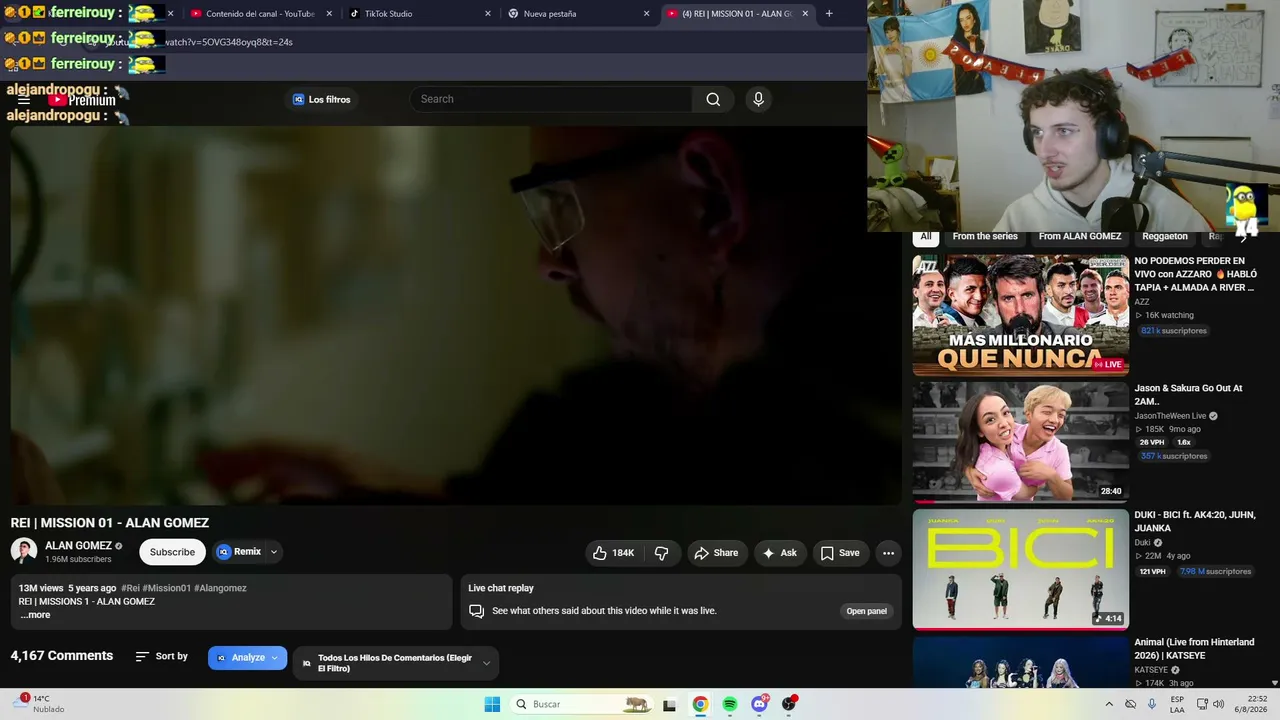This screenshot has height=720, width=1280.
Task: Open the Los filtros extension button
Action: (x=321, y=99)
